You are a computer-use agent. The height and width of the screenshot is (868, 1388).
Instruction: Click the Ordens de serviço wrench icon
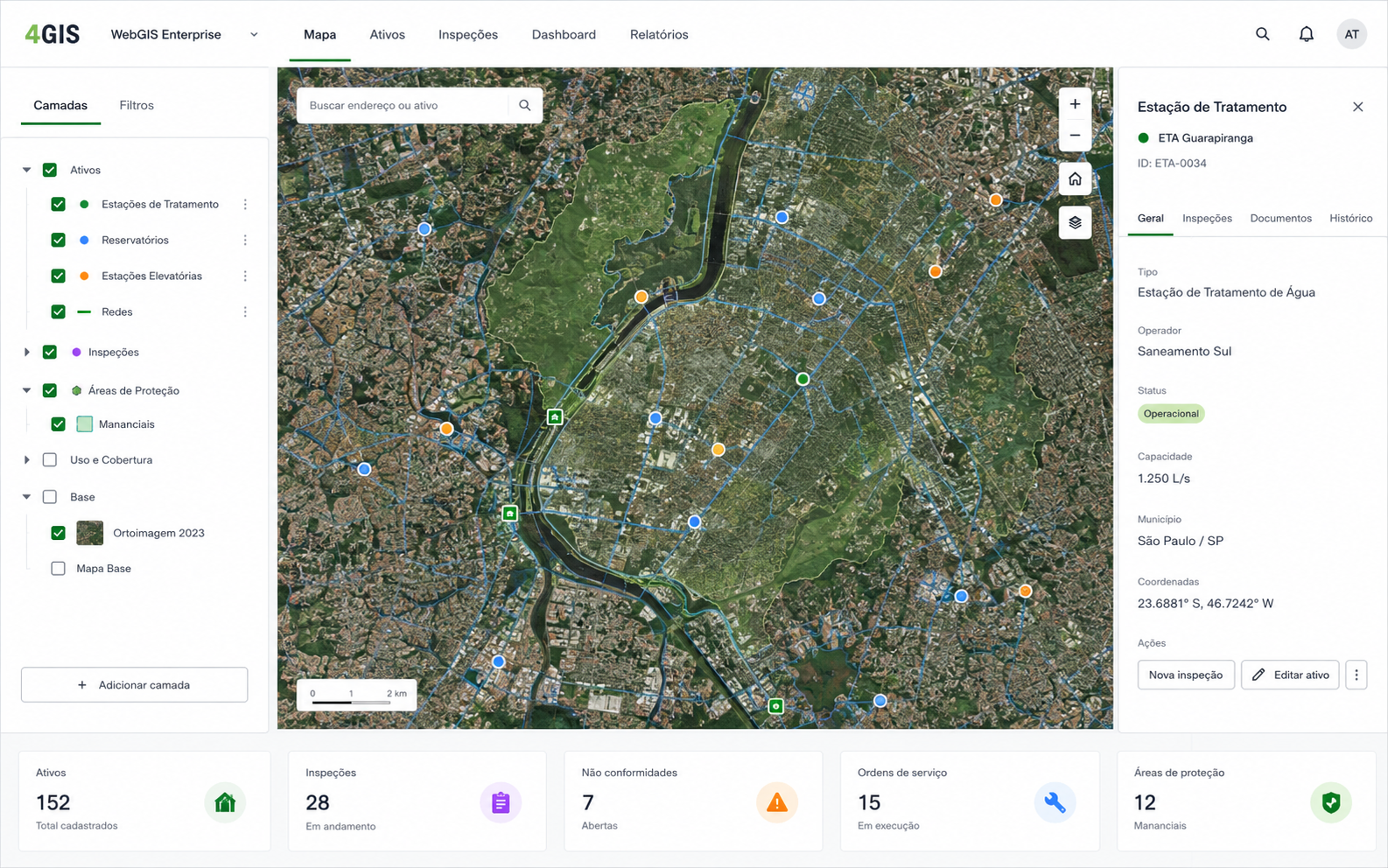pyautogui.click(x=1055, y=802)
